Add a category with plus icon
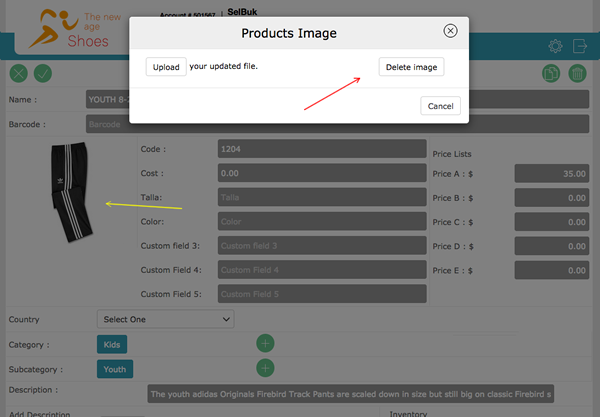Image resolution: width=600 pixels, height=417 pixels. tap(265, 344)
